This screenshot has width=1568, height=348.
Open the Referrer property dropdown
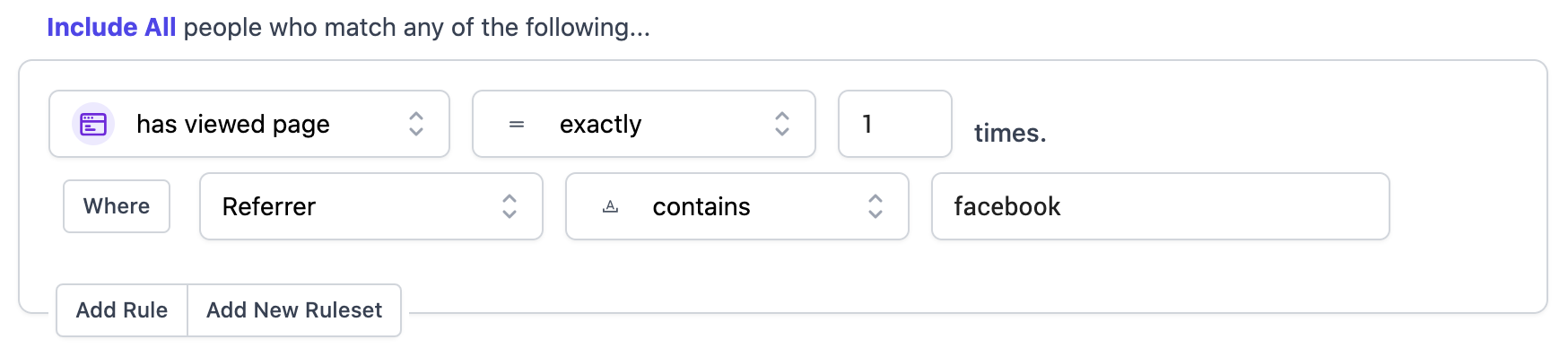pyautogui.click(x=371, y=206)
